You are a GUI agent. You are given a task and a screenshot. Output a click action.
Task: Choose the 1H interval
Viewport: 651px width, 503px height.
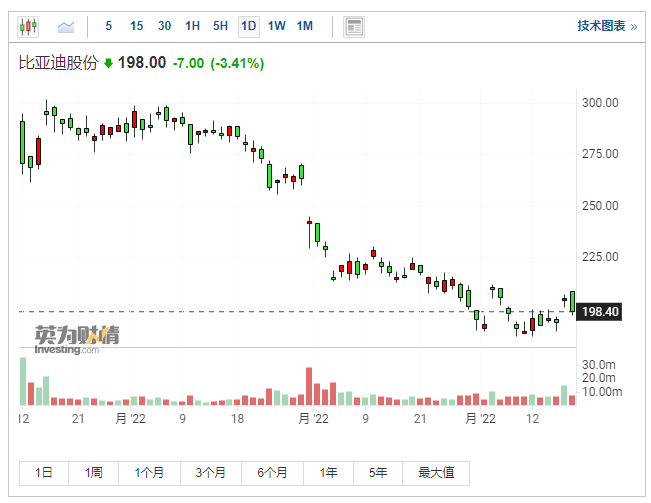click(x=193, y=26)
